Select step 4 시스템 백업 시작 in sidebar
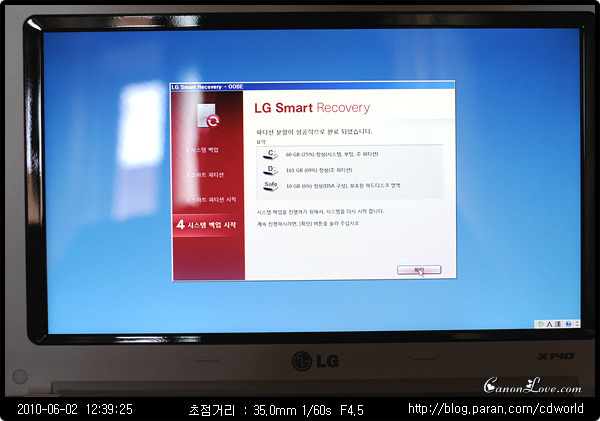Image resolution: width=600 pixels, height=421 pixels. (207, 225)
